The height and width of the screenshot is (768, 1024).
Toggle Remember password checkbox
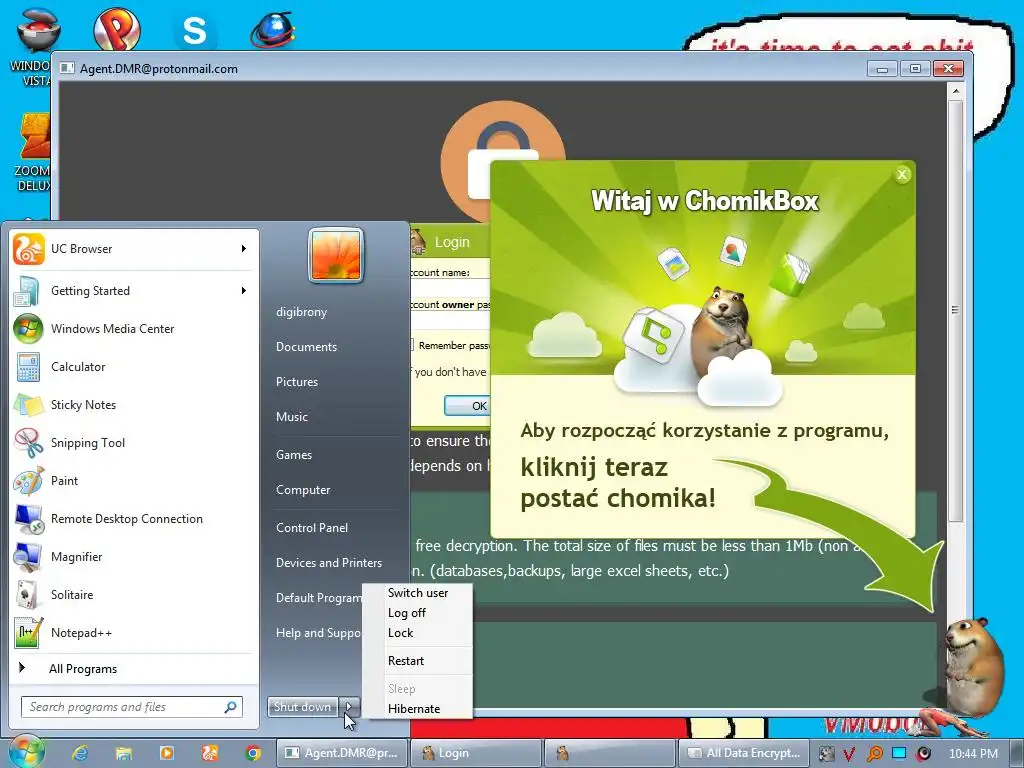[411, 345]
